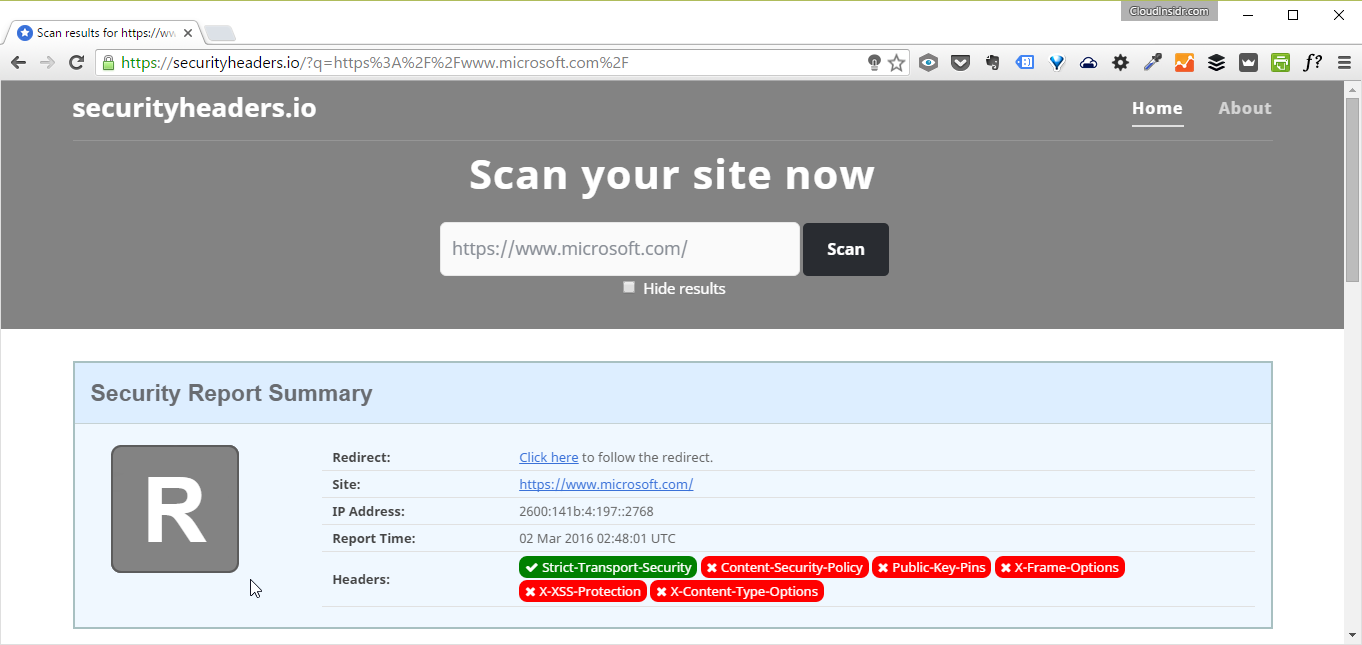
Task: Click the Content-Security-Policy red badge
Action: point(785,567)
